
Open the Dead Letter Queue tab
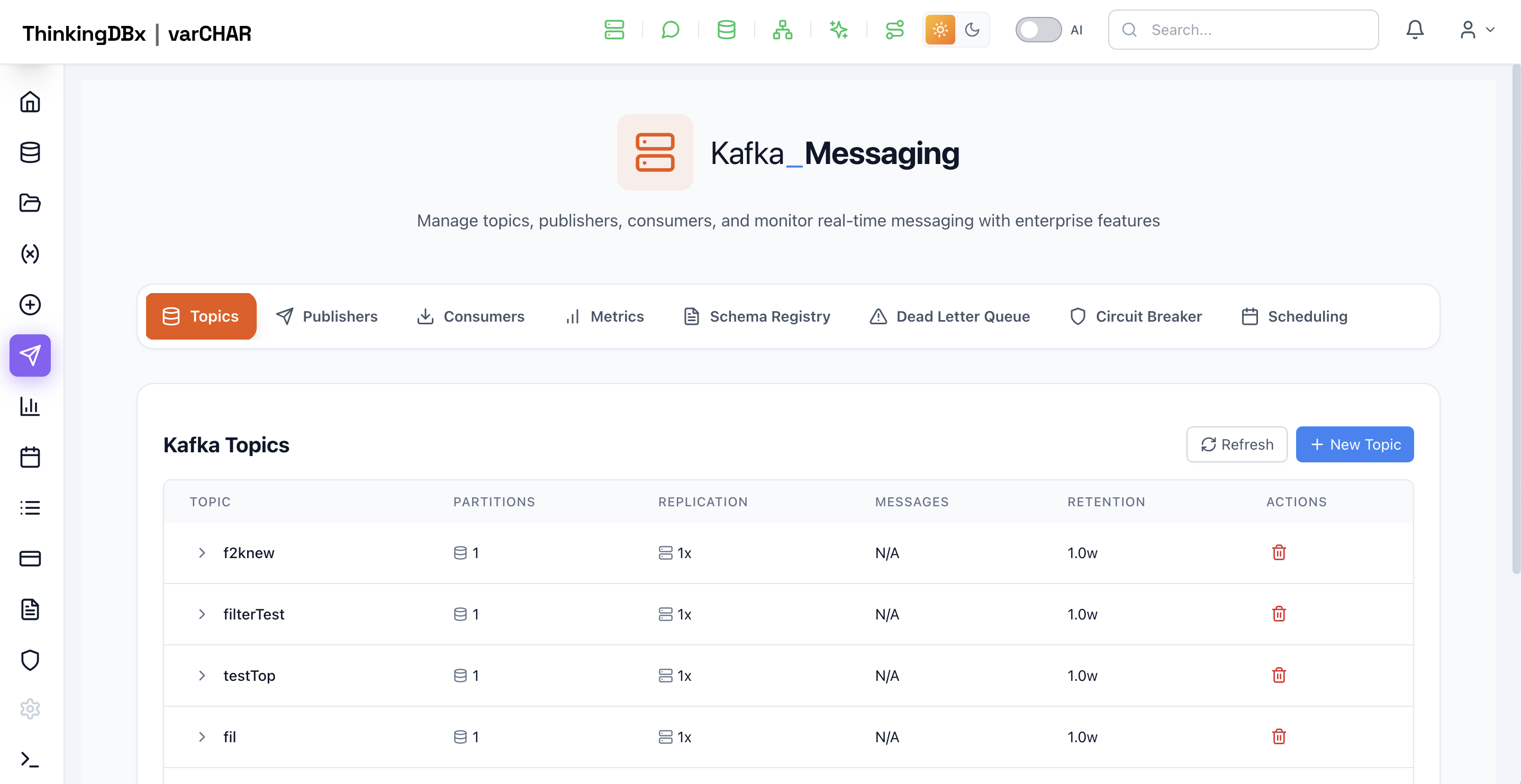point(949,316)
